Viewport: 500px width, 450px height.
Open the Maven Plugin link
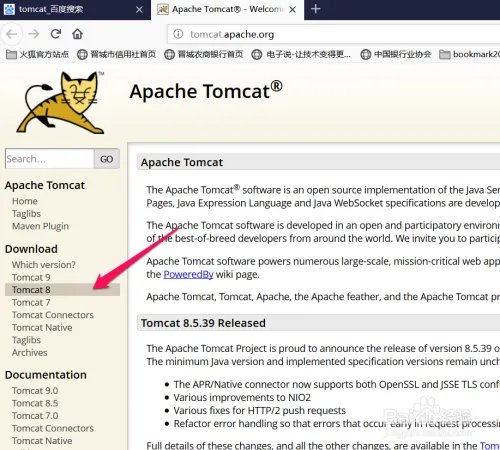coord(40,226)
